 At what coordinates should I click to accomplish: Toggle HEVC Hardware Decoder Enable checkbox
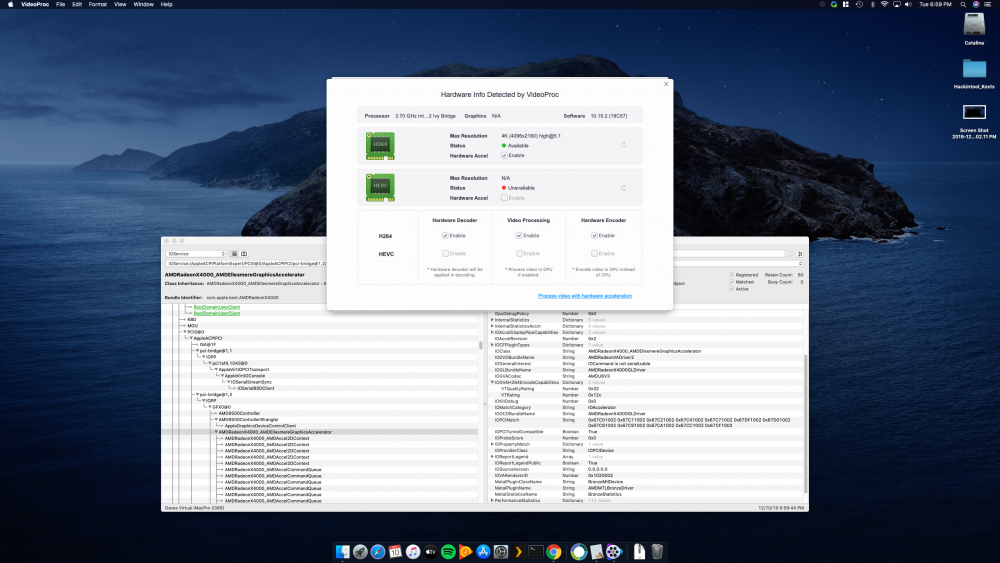click(x=445, y=253)
